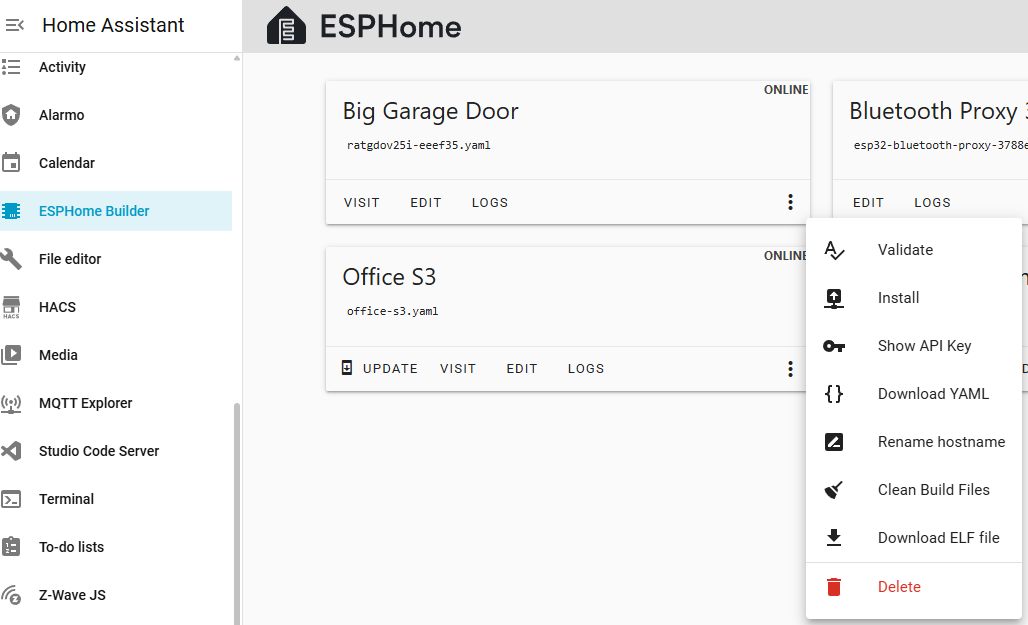Click the File editor wrench icon

pos(11,259)
